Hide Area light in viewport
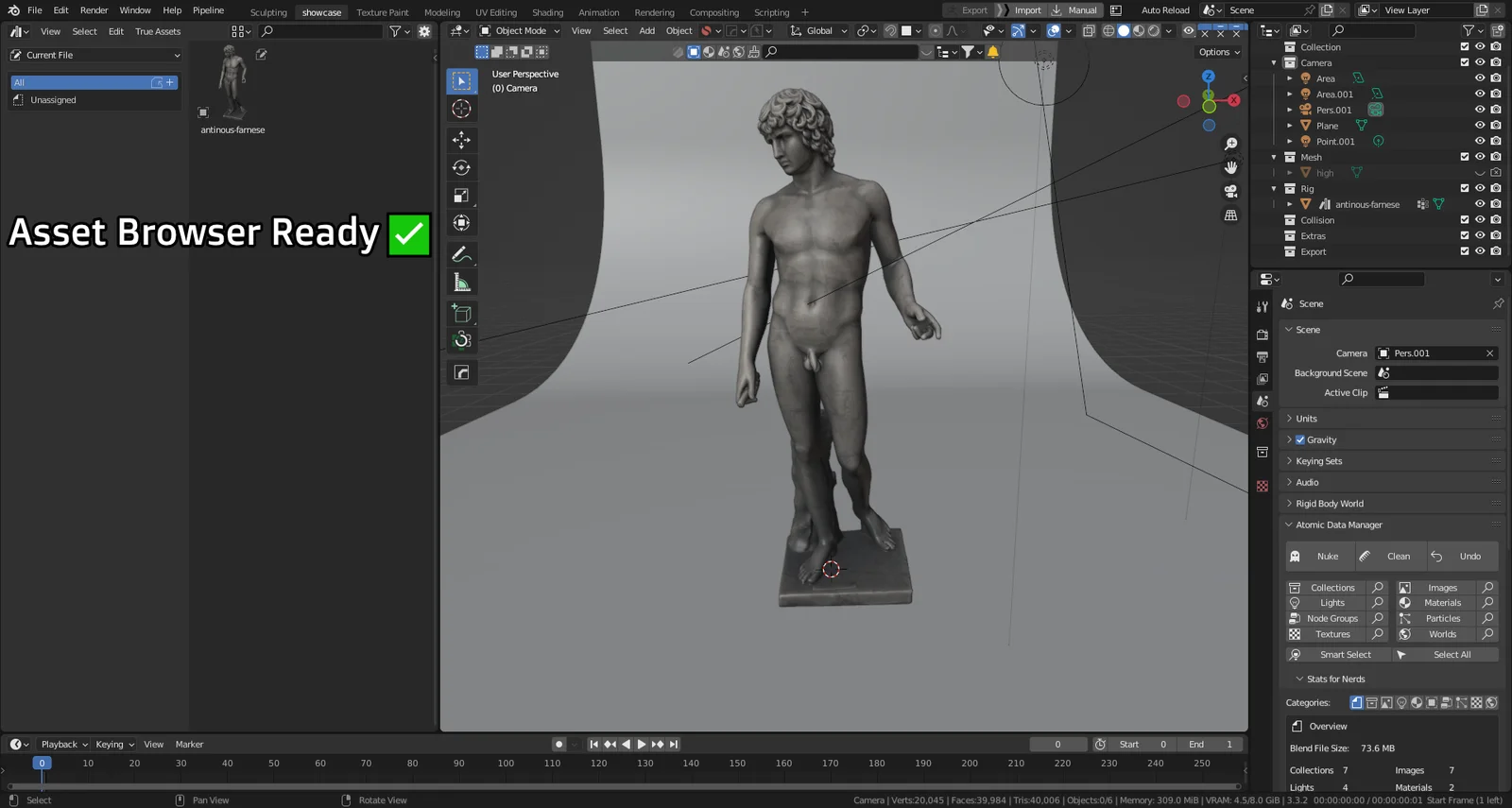The height and width of the screenshot is (808, 1512). click(1480, 78)
